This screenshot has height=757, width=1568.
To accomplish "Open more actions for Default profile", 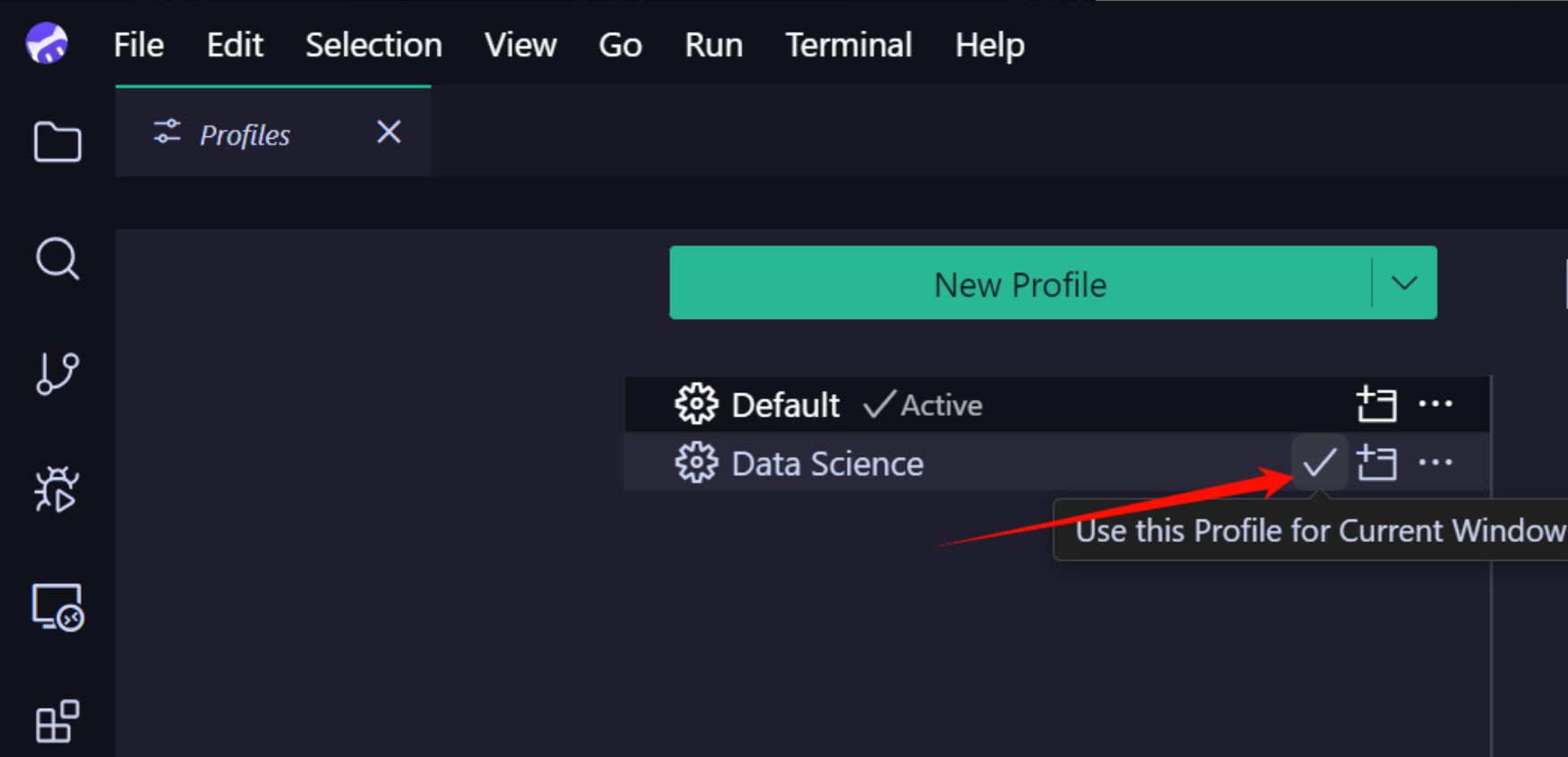I will pos(1435,404).
